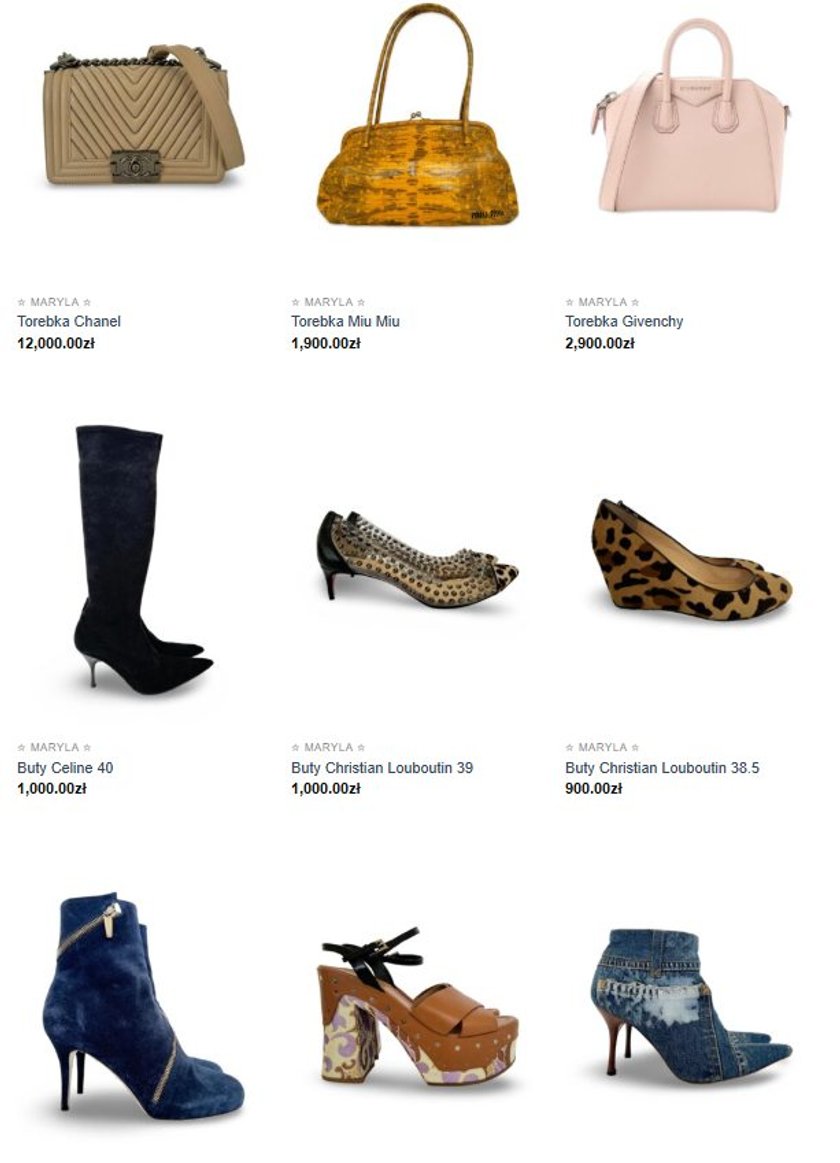The height and width of the screenshot is (1163, 840).
Task: Open the Buty Celine 40 listing
Action: point(65,768)
